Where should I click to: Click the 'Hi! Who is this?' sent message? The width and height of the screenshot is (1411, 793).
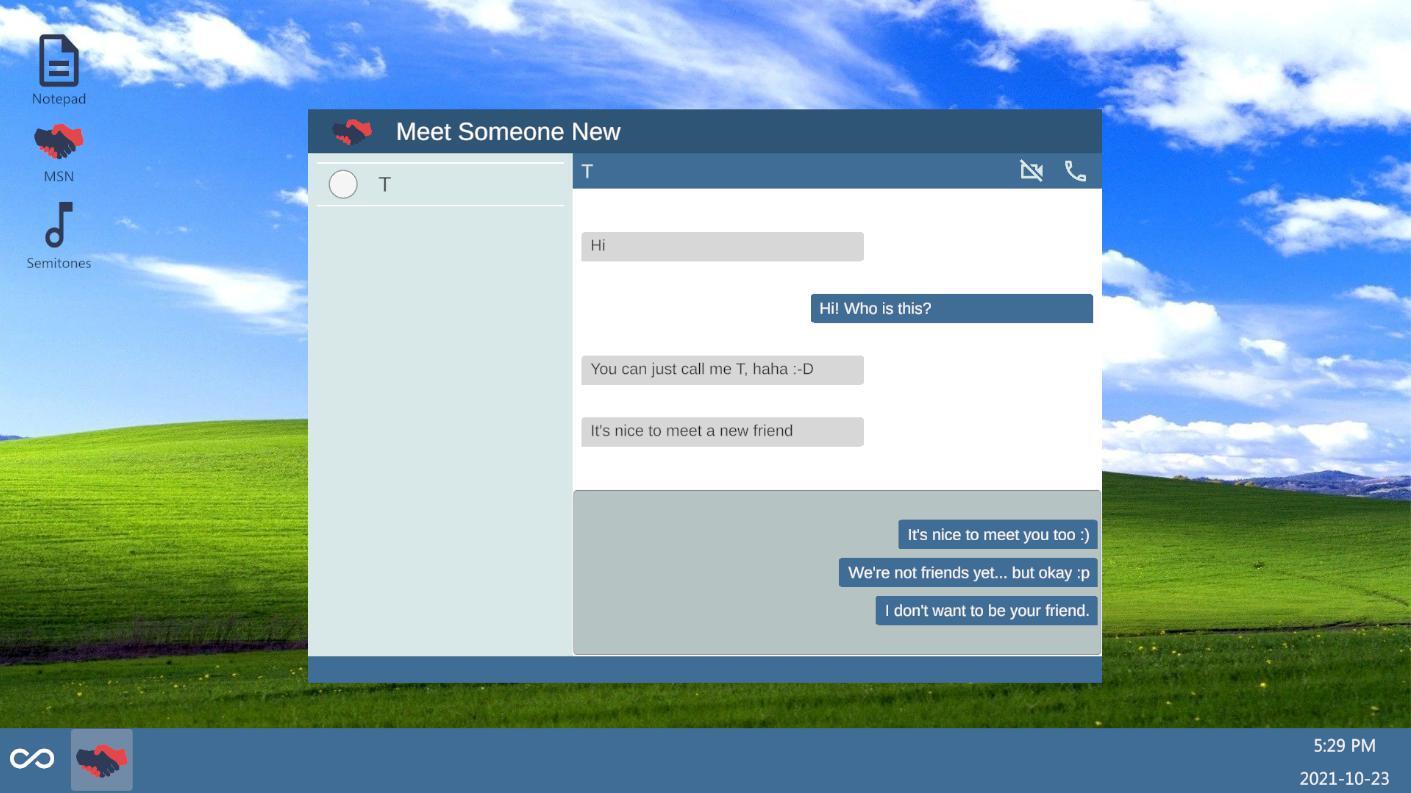(x=950, y=308)
